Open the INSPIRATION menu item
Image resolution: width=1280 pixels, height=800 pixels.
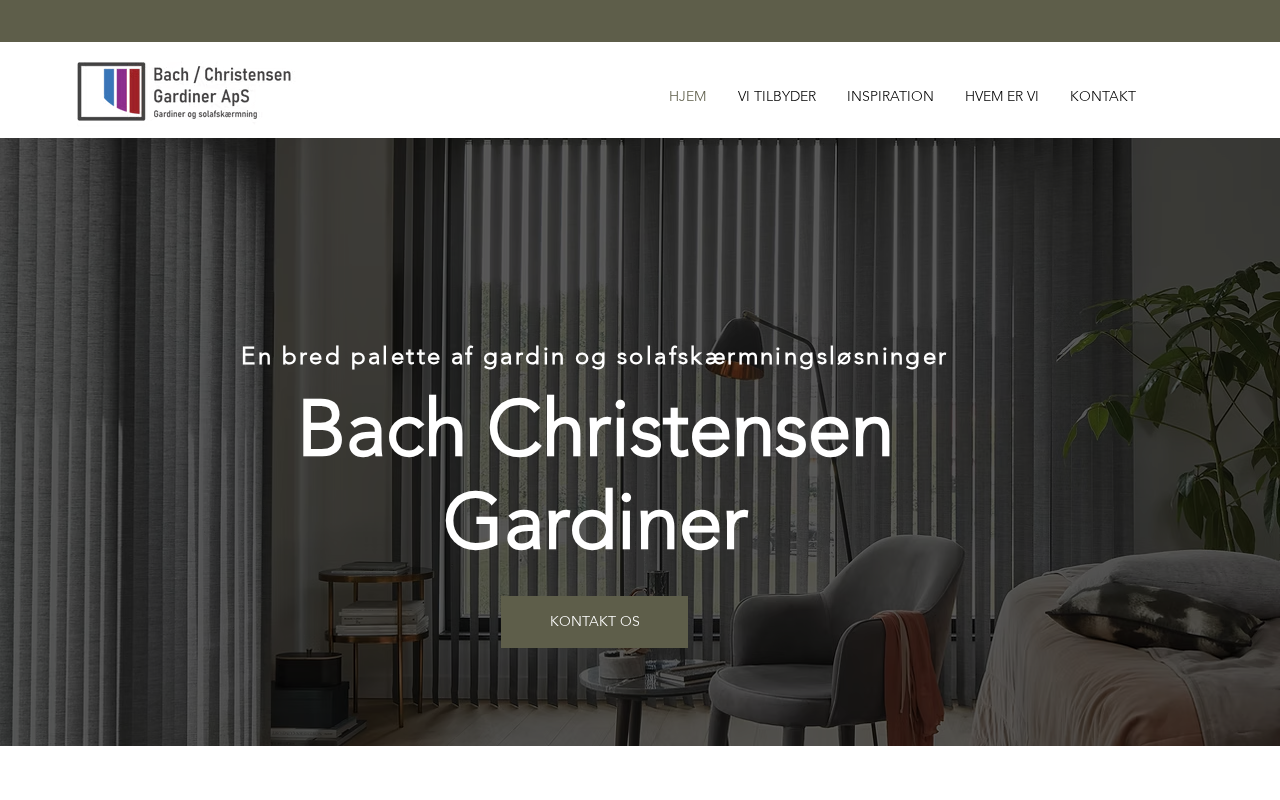click(x=890, y=96)
